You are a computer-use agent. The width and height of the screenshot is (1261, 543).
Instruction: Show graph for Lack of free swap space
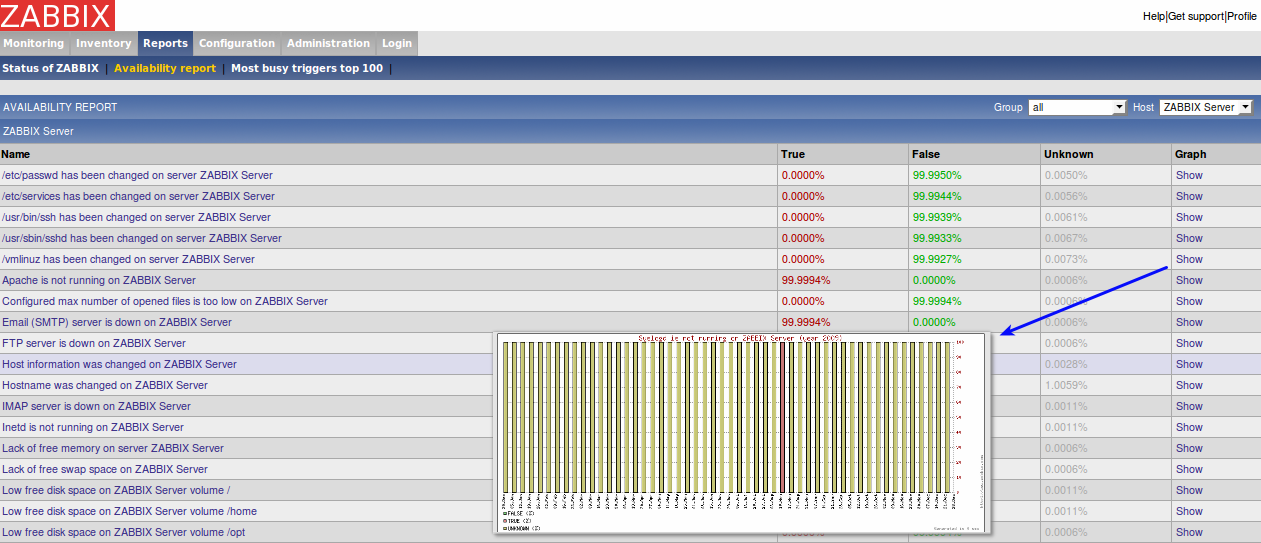tap(1189, 469)
